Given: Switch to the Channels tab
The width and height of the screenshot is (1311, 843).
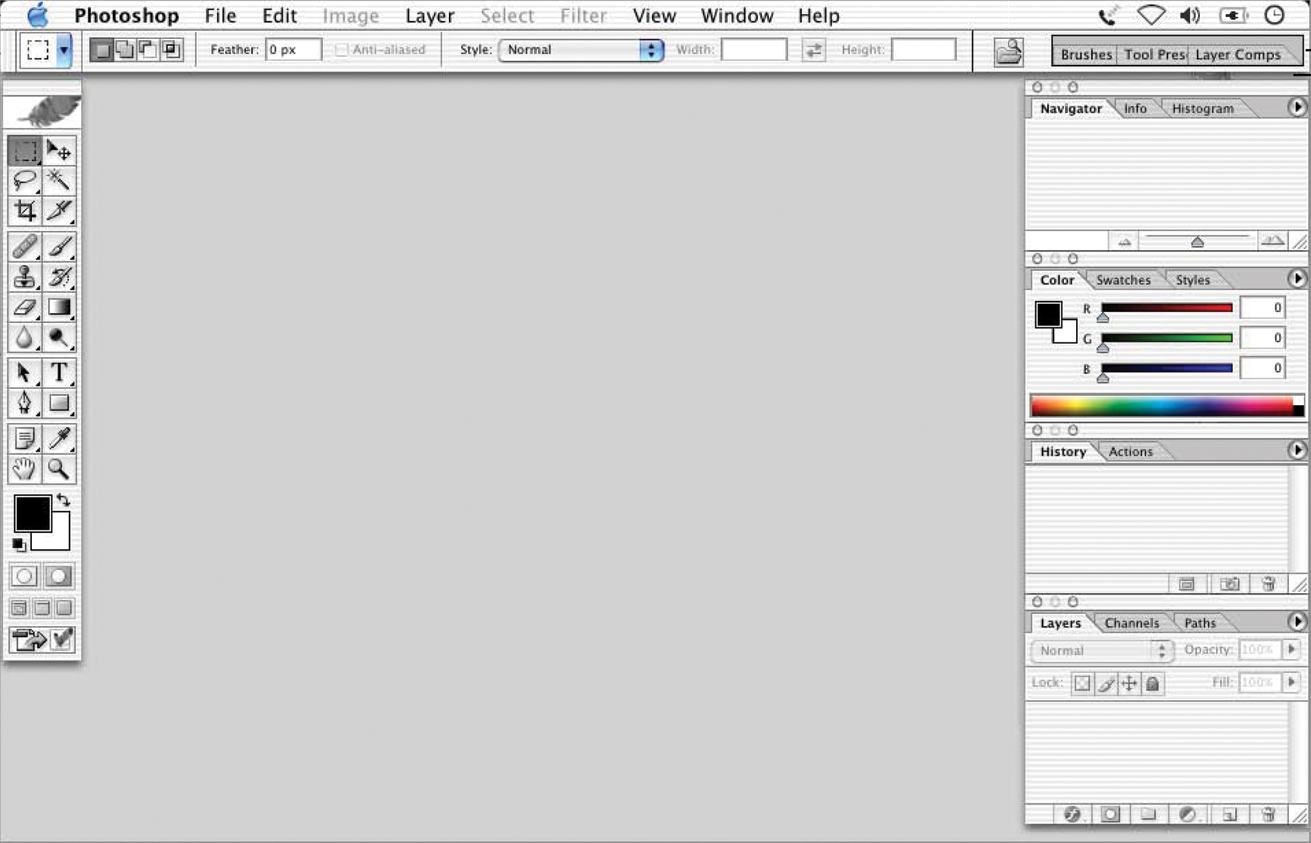Looking at the screenshot, I should point(1132,623).
